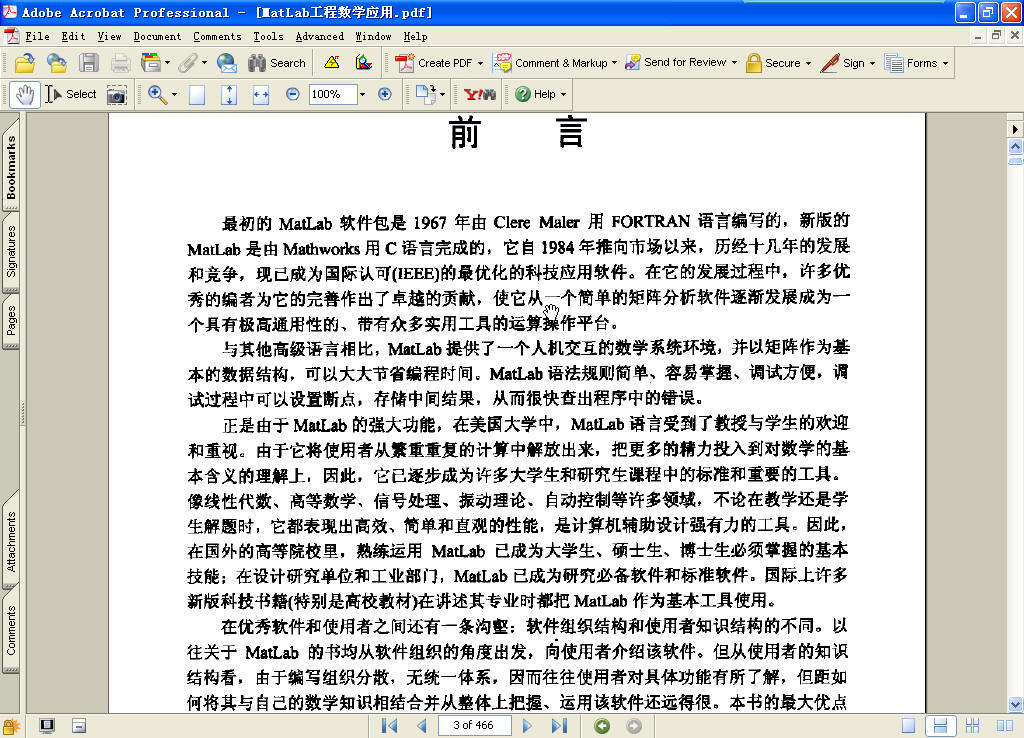
Task: Set Actual Size page view icon
Action: tap(197, 95)
